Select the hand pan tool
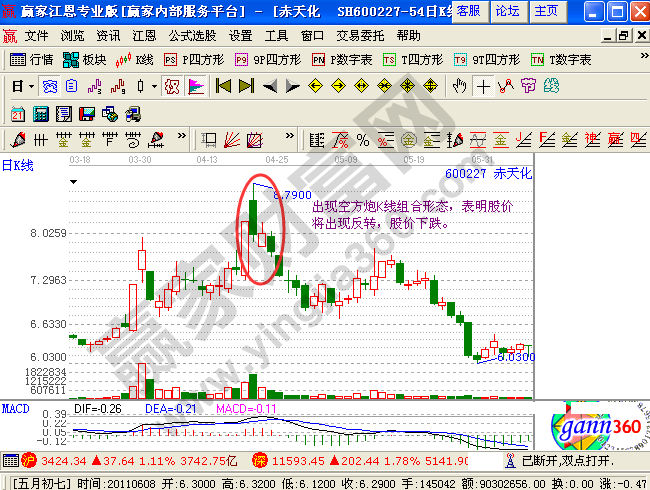The height and width of the screenshot is (490, 650). coord(460,86)
